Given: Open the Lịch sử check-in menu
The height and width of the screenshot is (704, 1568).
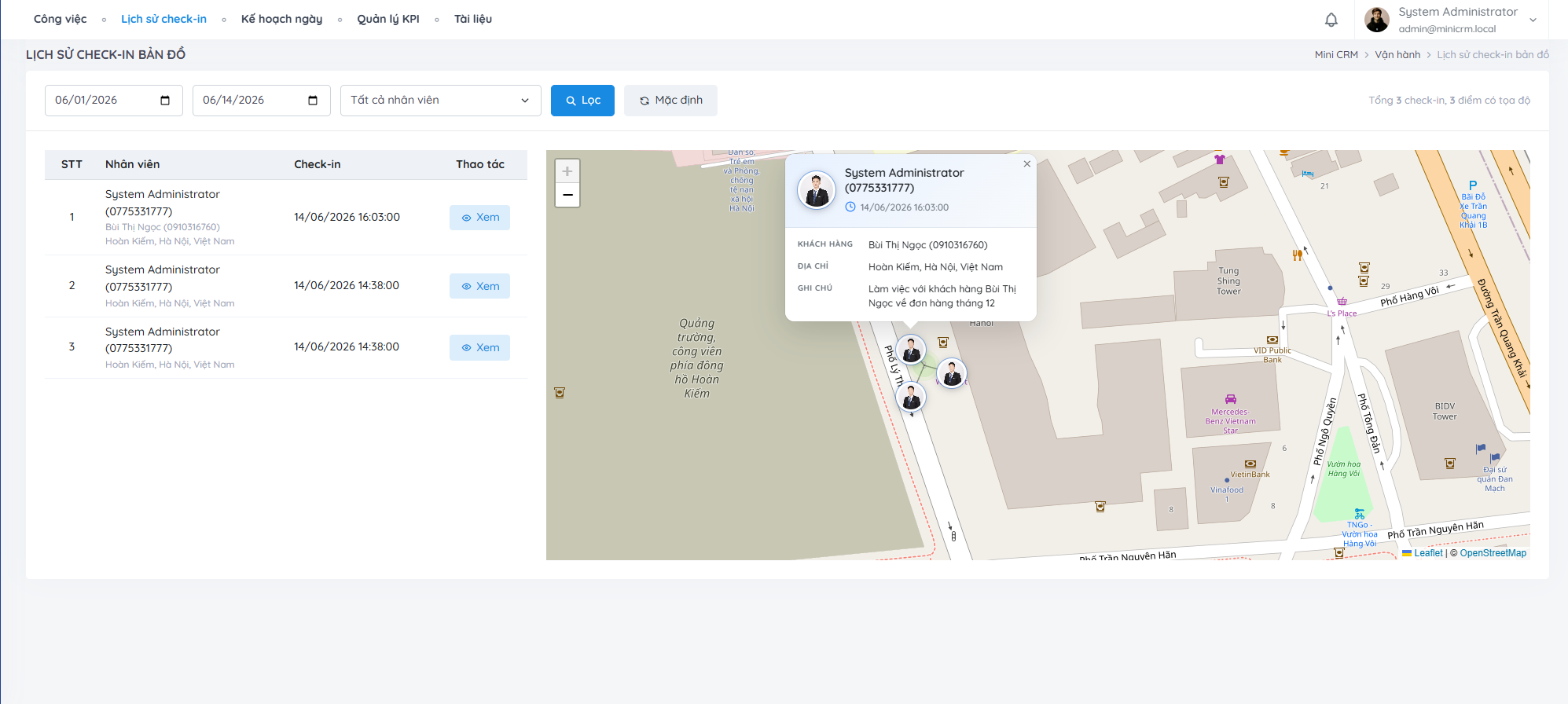Looking at the screenshot, I should (x=163, y=19).
